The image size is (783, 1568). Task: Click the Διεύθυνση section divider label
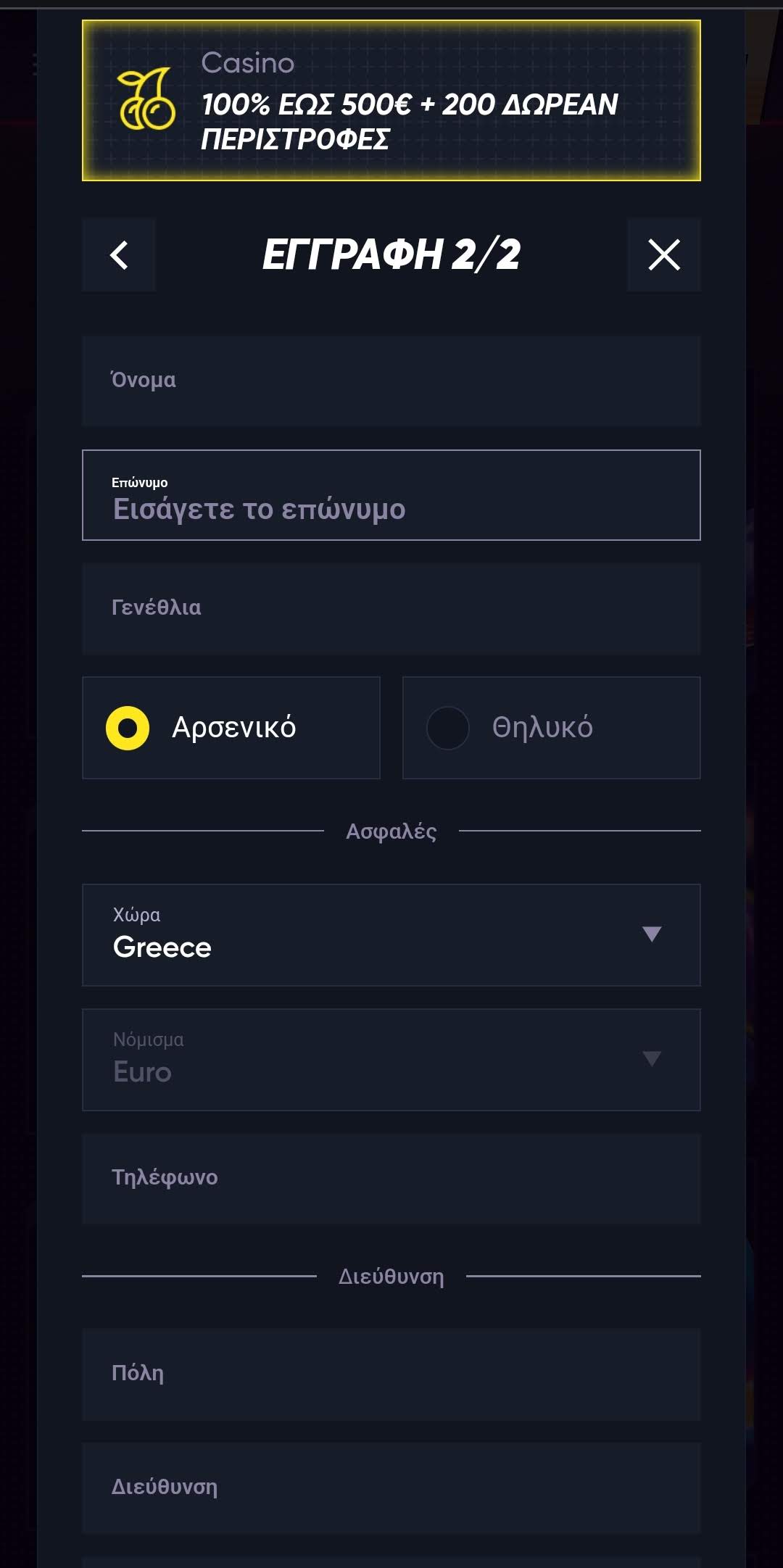pos(391,1277)
